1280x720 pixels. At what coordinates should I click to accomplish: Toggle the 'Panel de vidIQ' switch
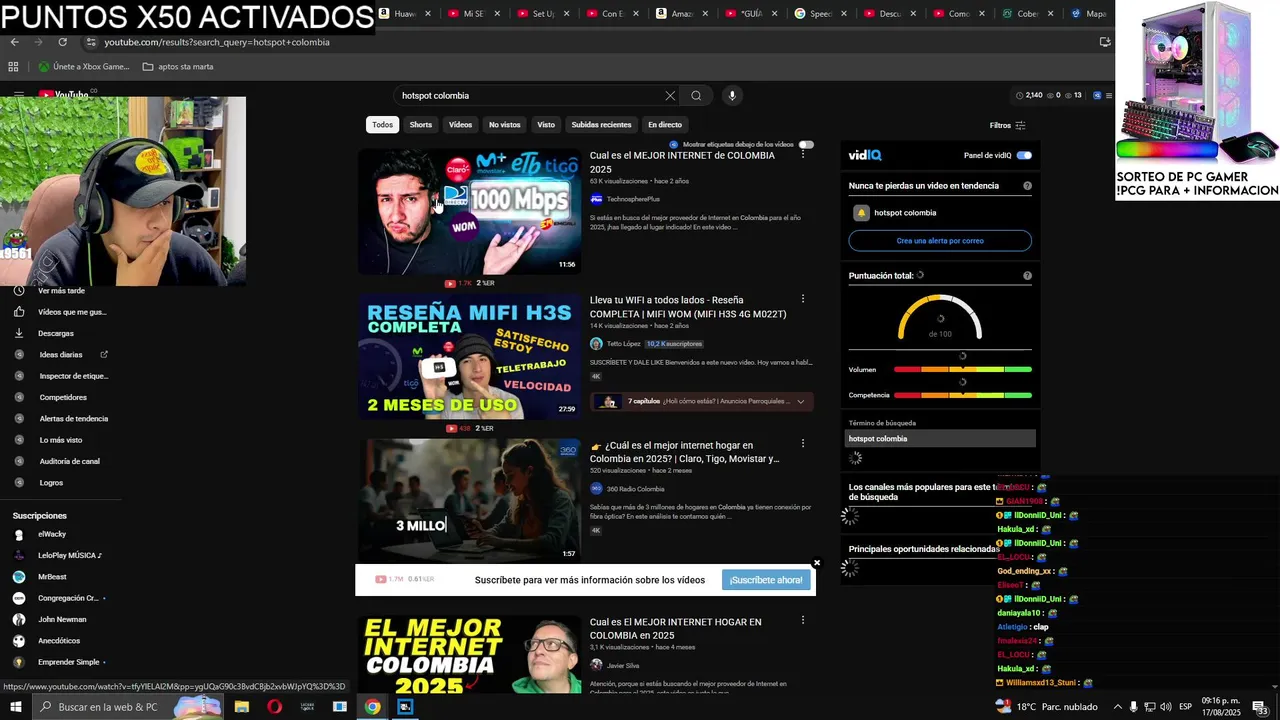point(1024,155)
